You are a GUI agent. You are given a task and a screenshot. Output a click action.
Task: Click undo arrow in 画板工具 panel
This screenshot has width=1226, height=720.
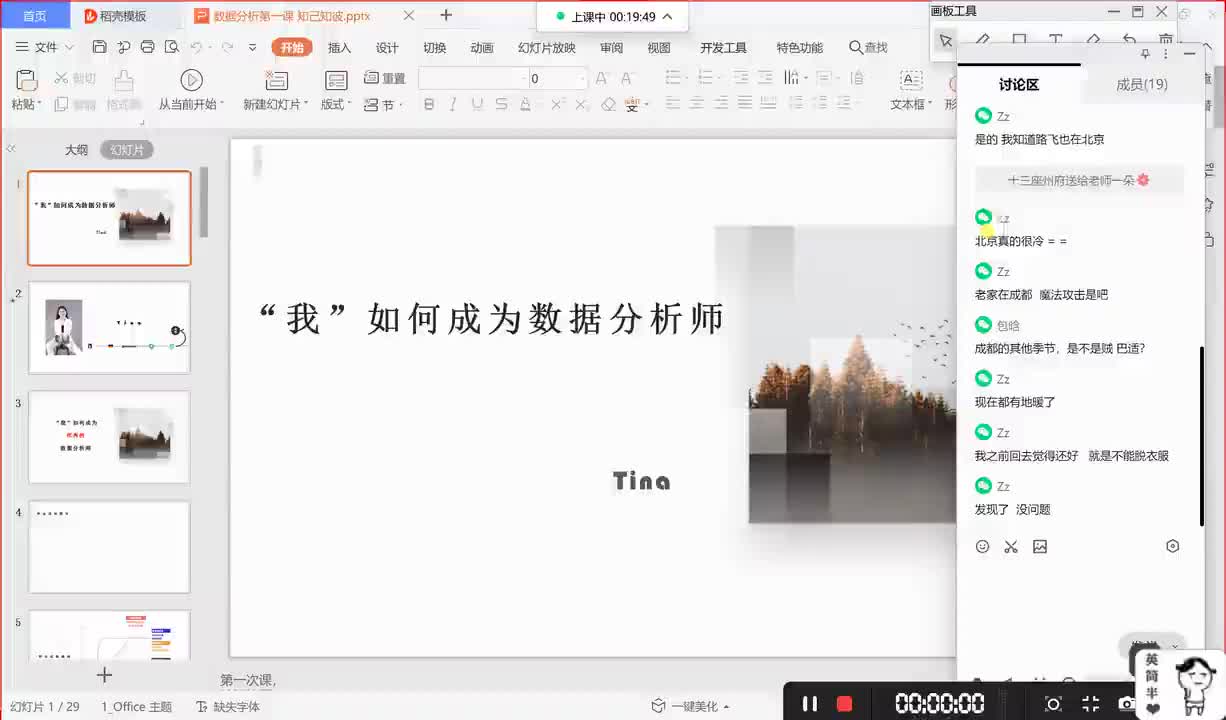1129,40
